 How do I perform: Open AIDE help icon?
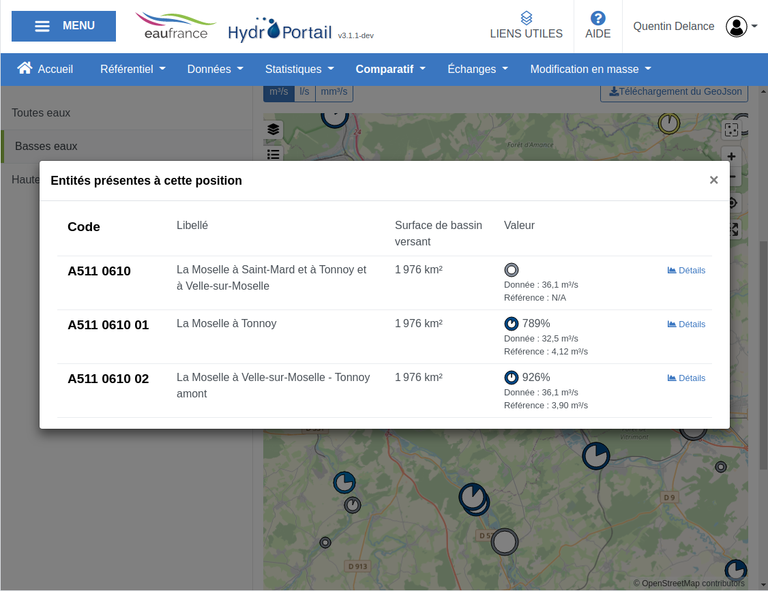598,18
